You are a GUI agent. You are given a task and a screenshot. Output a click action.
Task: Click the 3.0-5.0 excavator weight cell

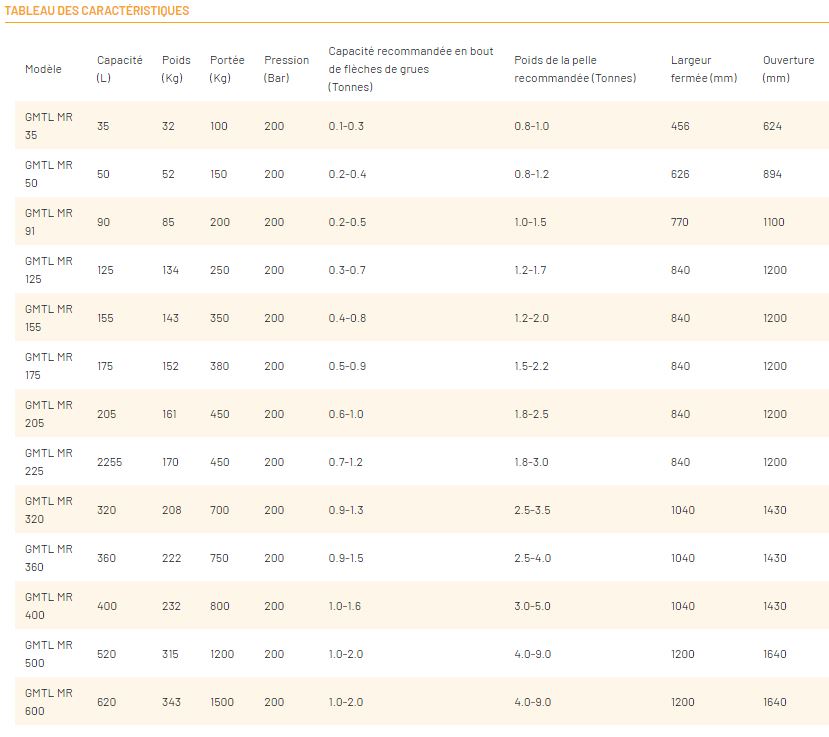[532, 606]
